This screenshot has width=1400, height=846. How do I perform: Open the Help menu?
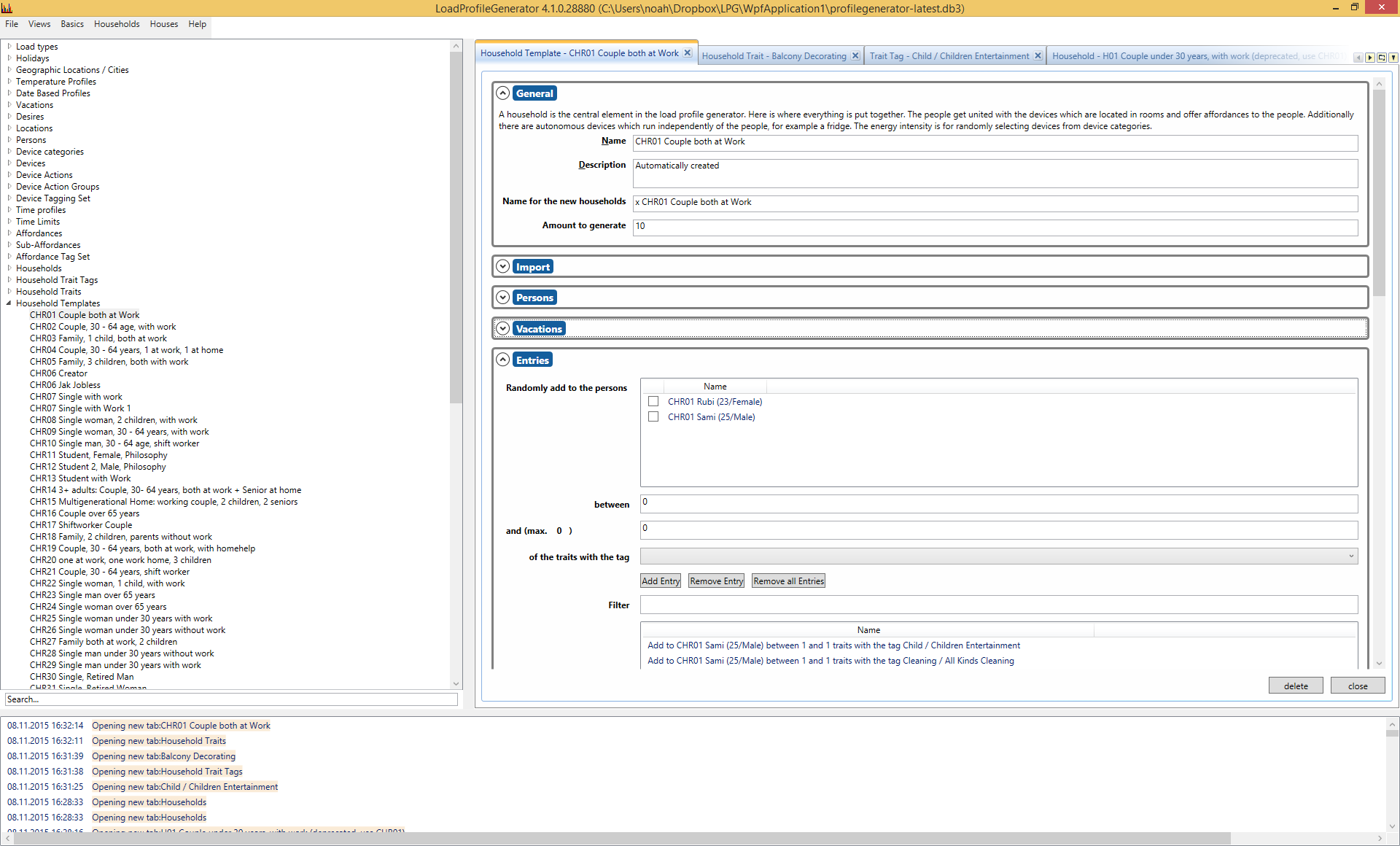pos(198,24)
